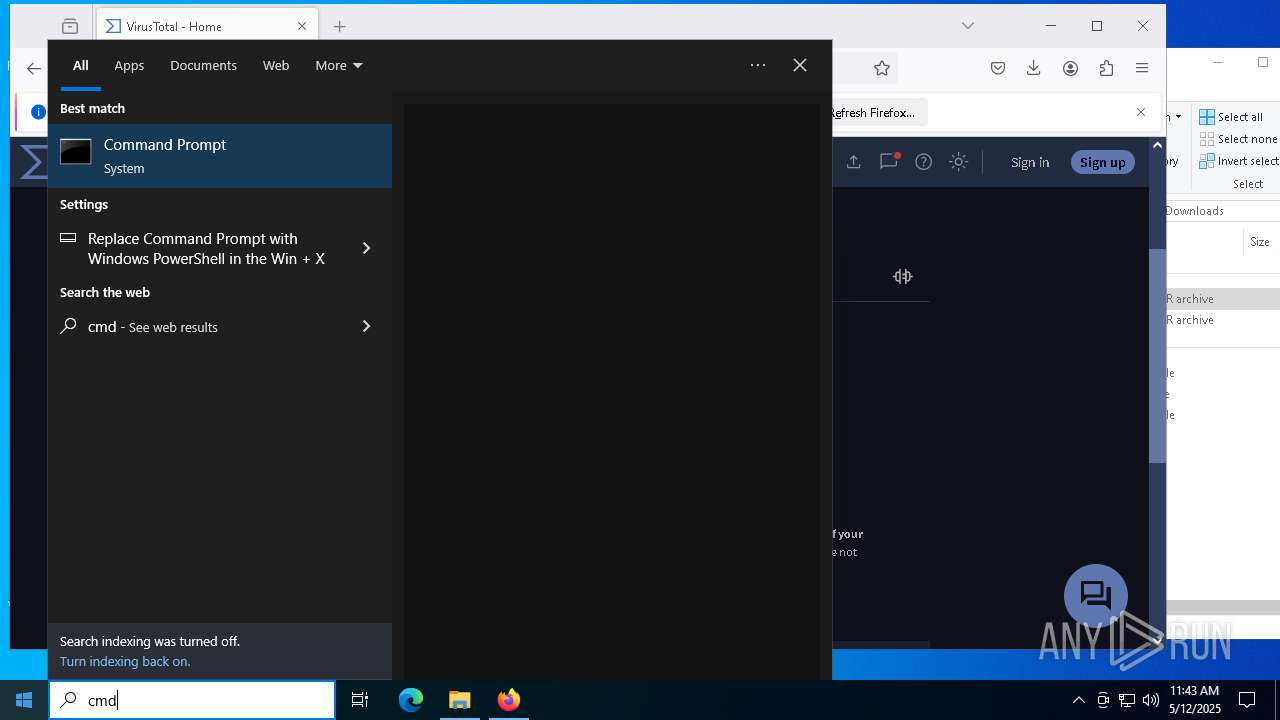Open the Firefox view tab list icon
The image size is (1280, 720).
point(70,26)
